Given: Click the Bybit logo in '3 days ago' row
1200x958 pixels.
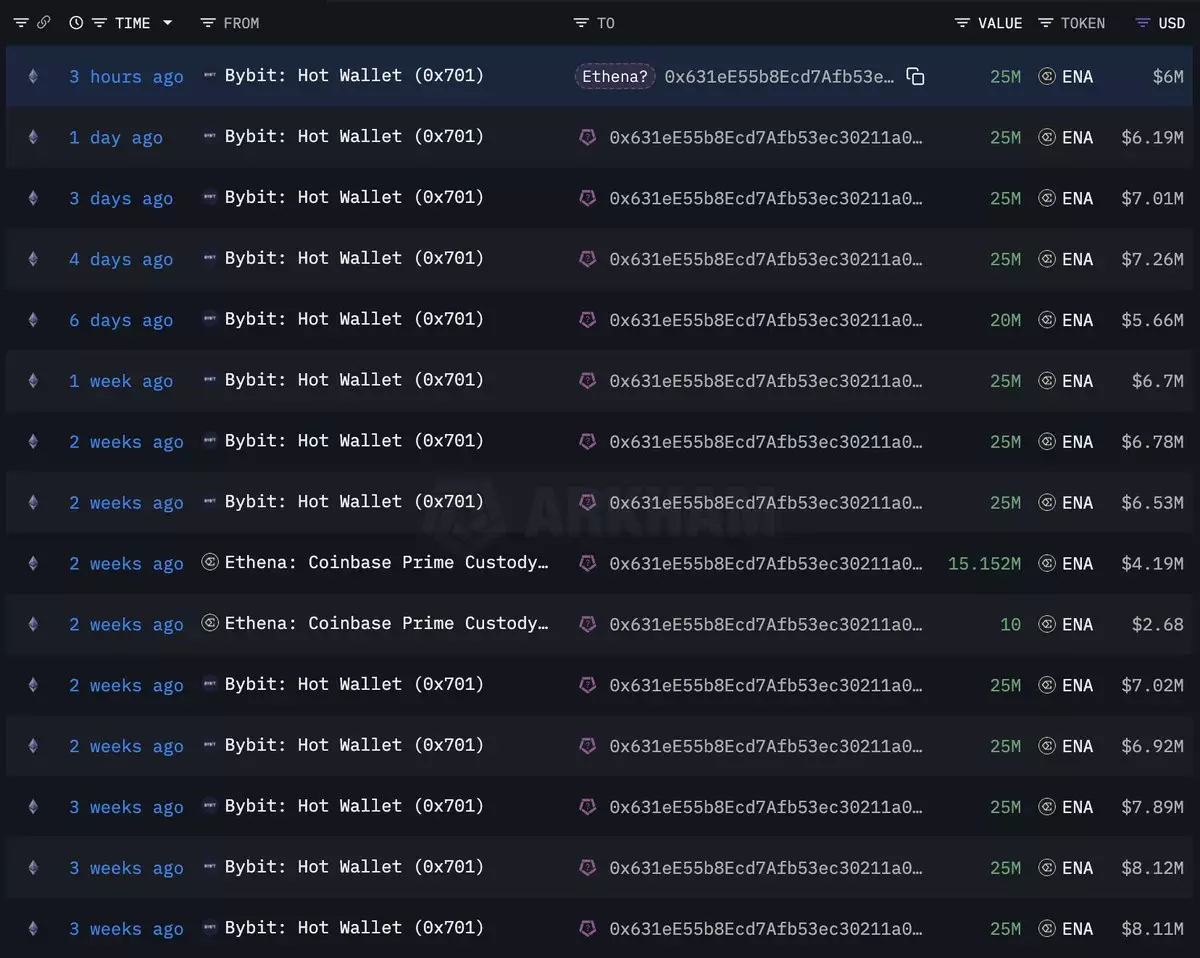Looking at the screenshot, I should coord(210,198).
